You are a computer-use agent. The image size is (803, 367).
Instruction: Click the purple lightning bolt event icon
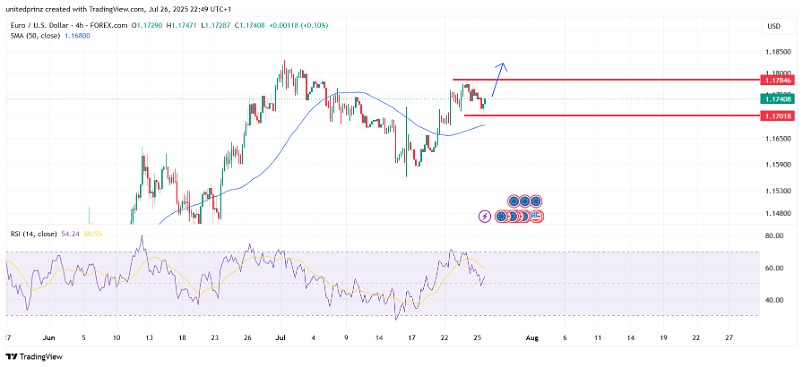pos(484,217)
